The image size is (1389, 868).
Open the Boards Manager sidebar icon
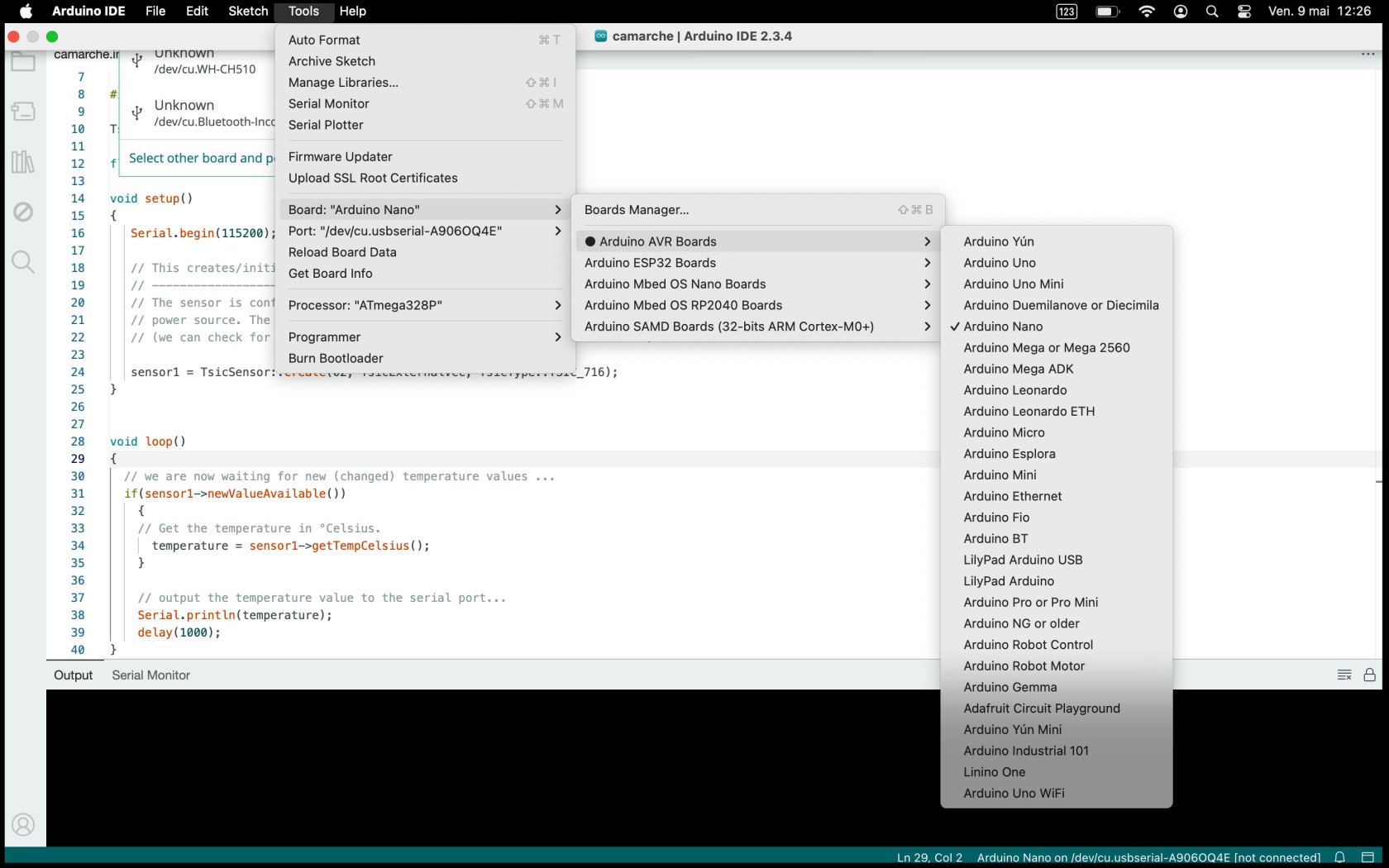(23, 111)
